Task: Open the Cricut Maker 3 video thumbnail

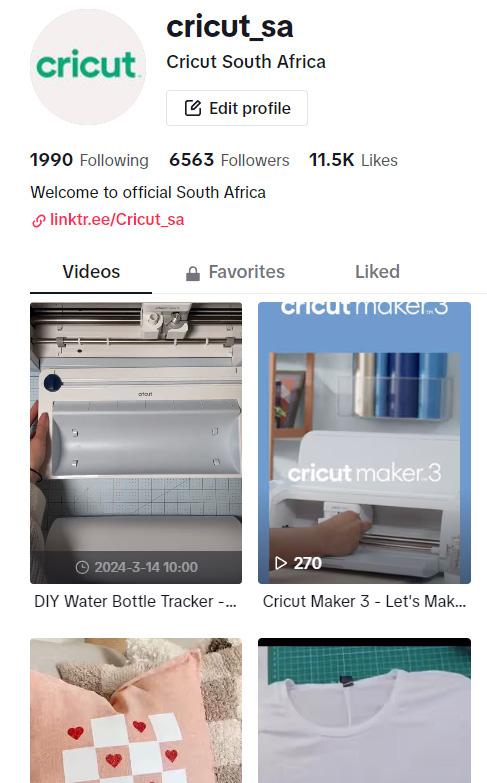Action: point(364,443)
